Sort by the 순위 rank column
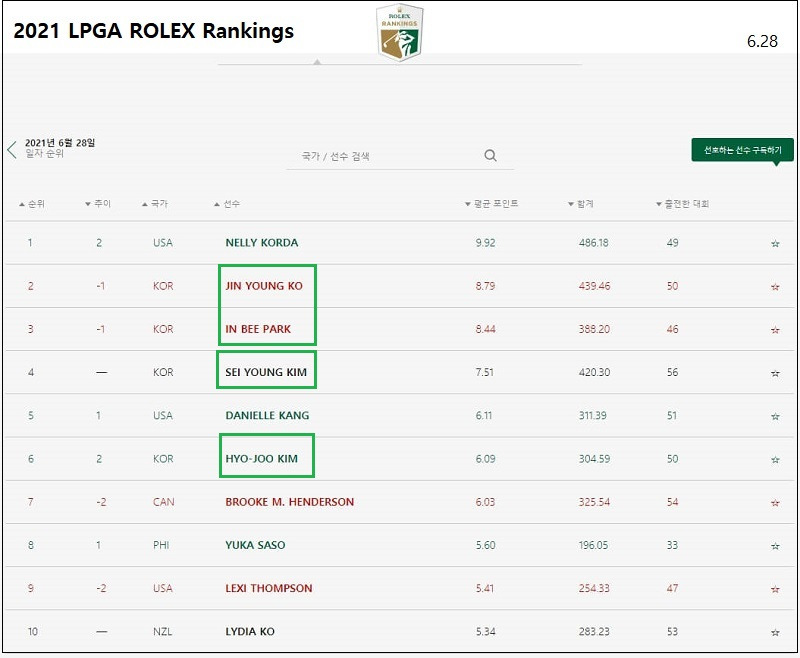800x658 pixels. (x=32, y=204)
